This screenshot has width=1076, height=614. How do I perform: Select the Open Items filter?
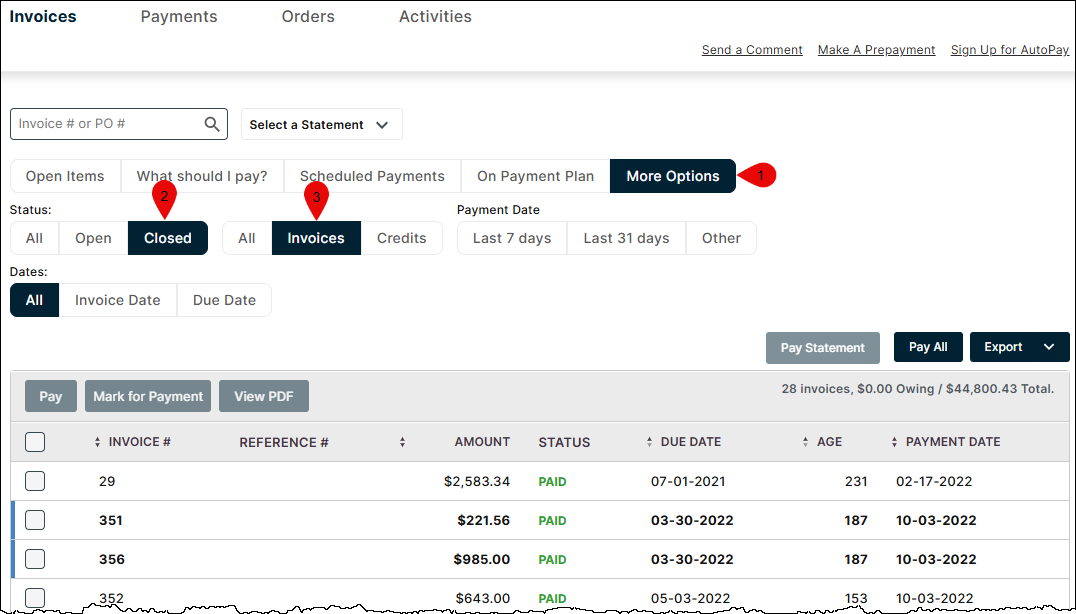pos(65,176)
